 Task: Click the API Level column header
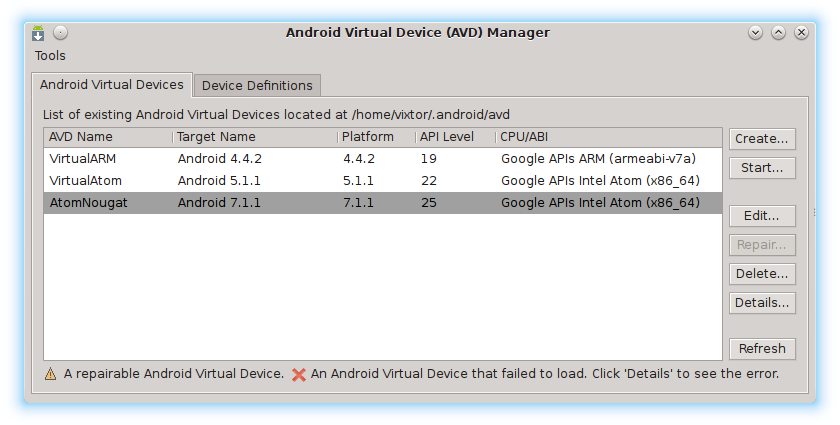pos(456,137)
